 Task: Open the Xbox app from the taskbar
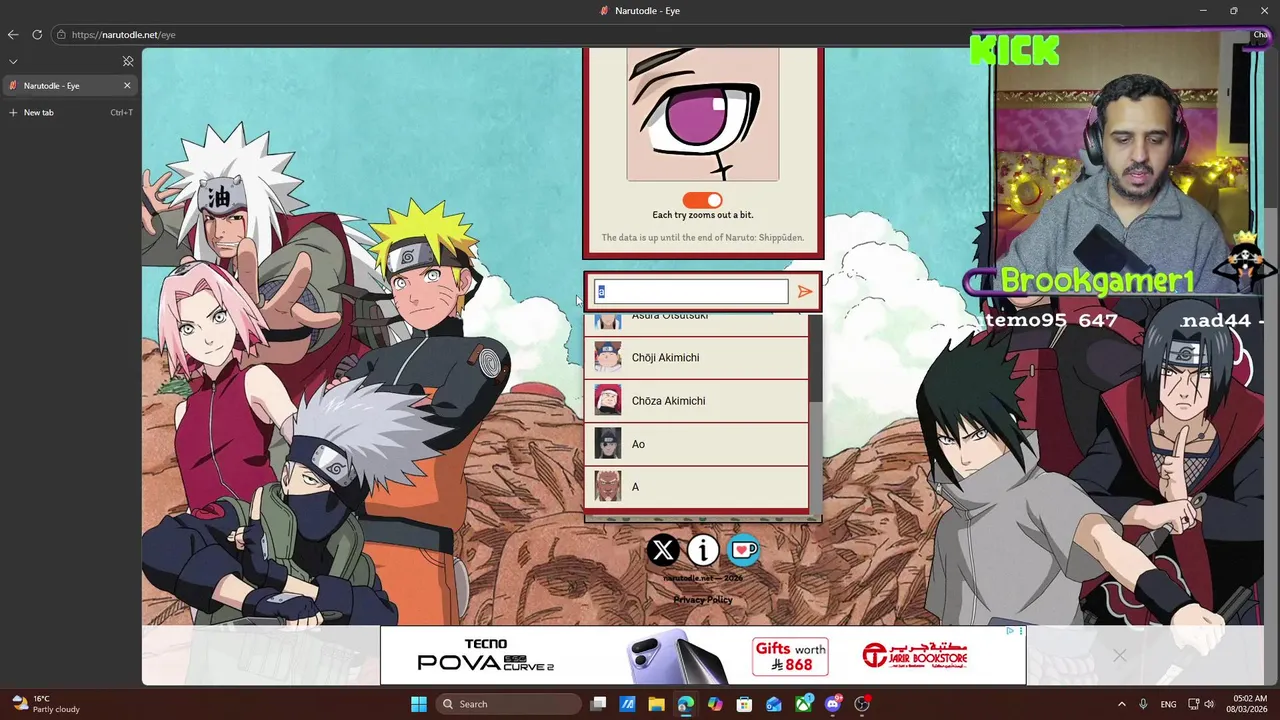click(x=803, y=704)
